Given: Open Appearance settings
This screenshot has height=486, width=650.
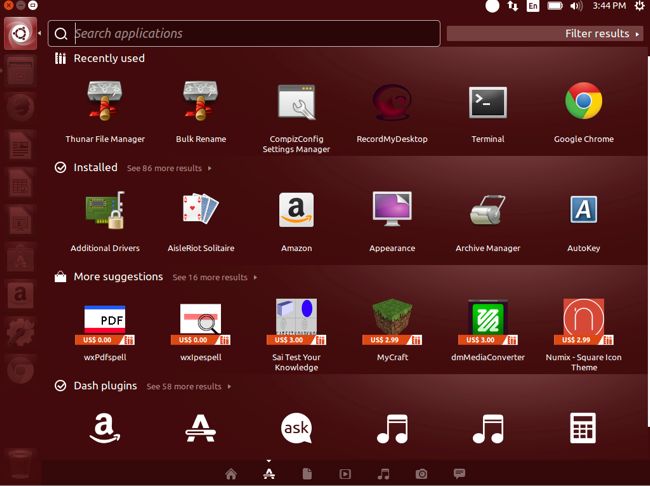Looking at the screenshot, I should (392, 222).
